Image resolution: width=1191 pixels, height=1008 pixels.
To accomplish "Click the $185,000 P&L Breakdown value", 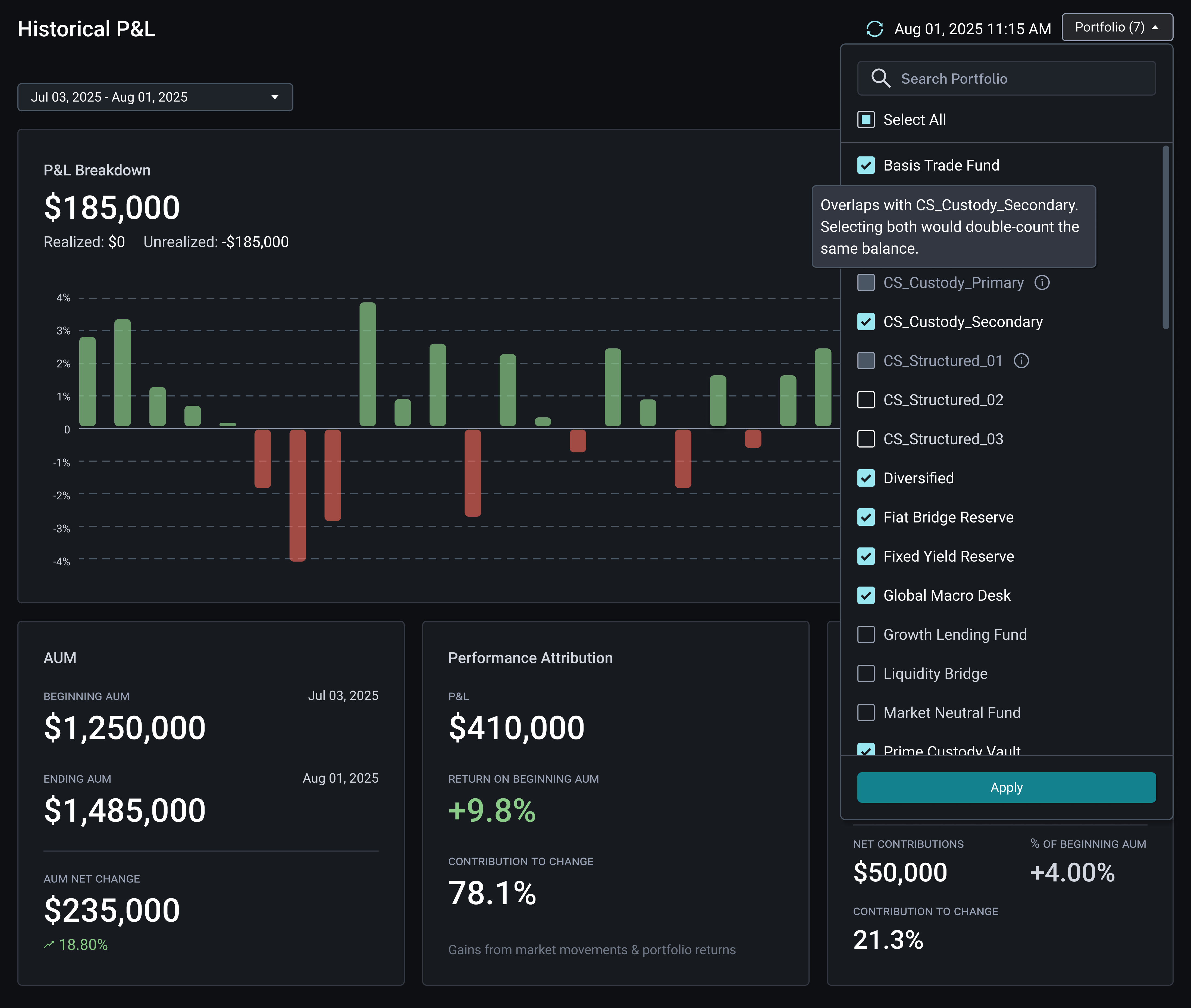I will tap(112, 207).
